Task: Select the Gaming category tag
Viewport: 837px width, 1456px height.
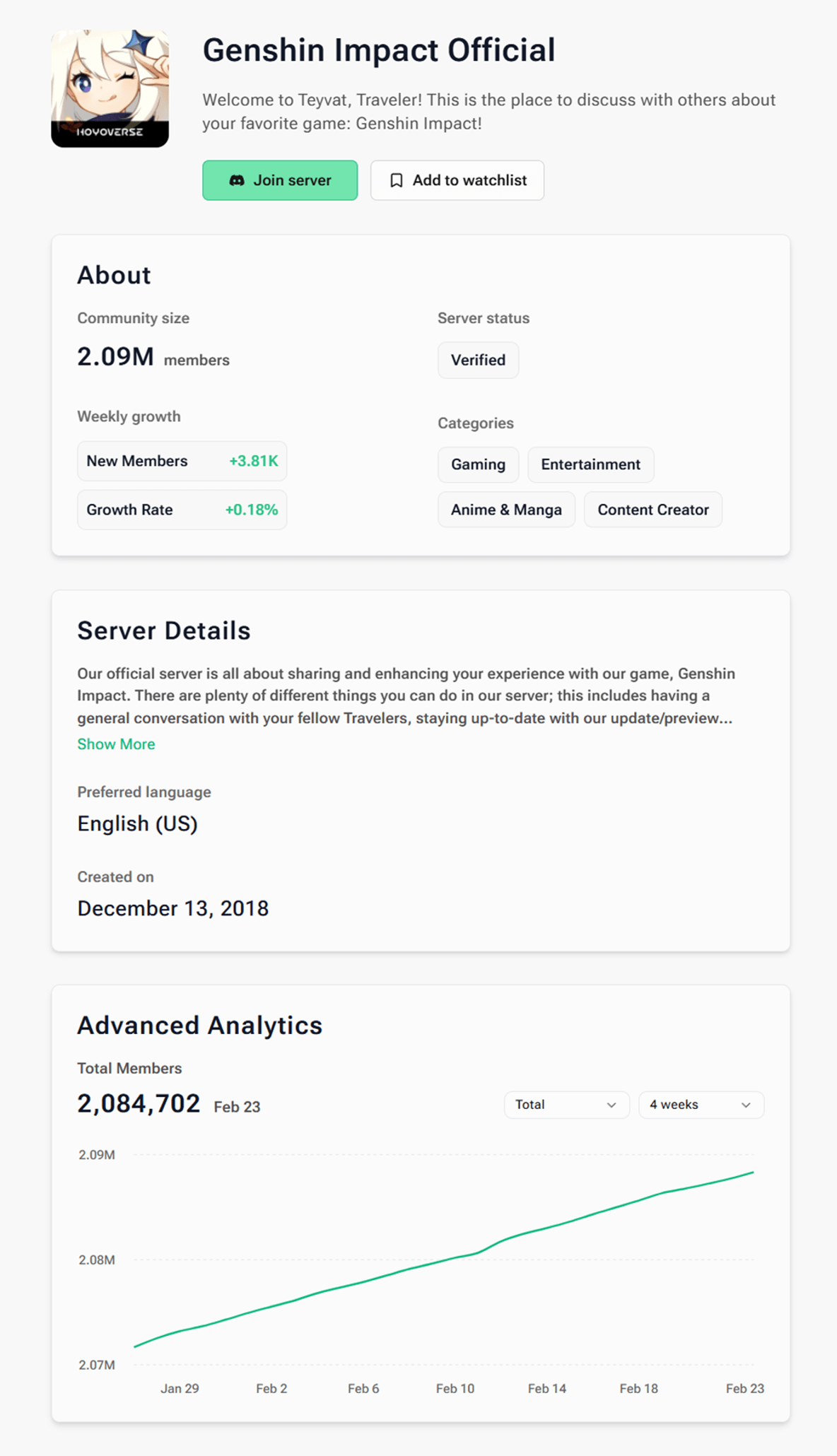Action: click(x=478, y=464)
